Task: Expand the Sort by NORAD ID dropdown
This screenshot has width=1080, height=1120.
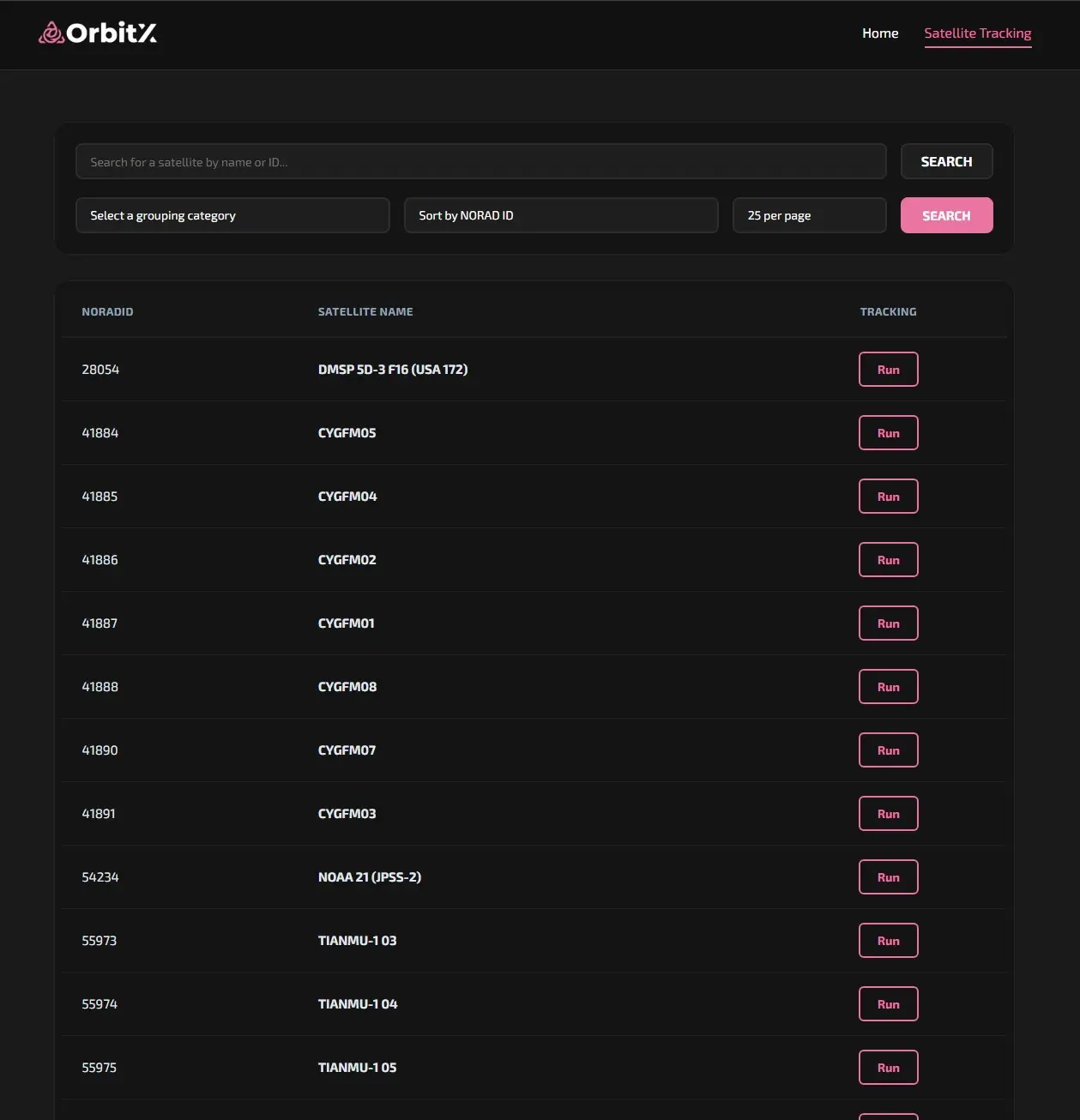Action: tap(561, 215)
